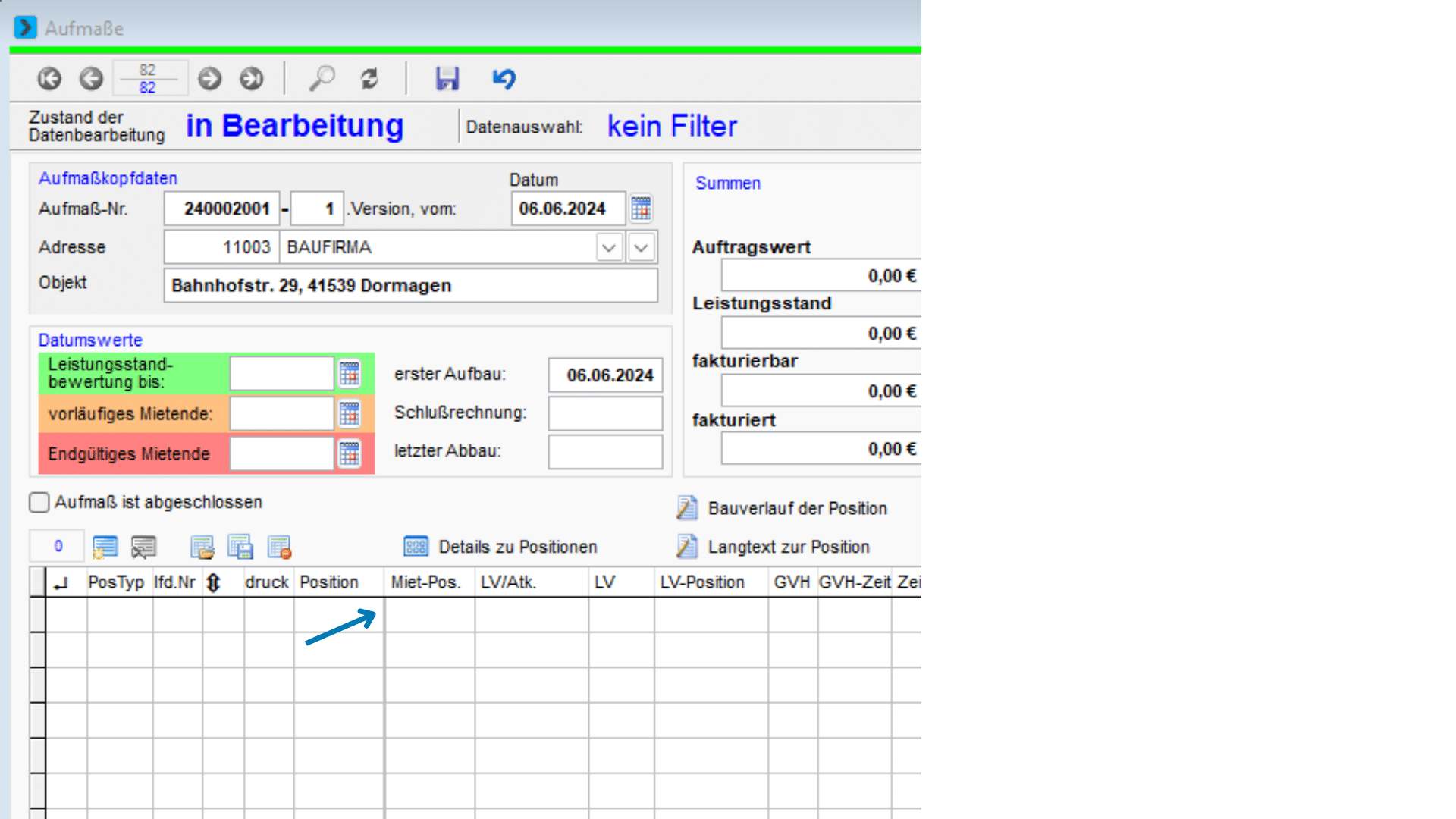Viewport: 1456px width, 819px height.
Task: Click the vorläufiges Mietende date field
Action: click(x=282, y=413)
